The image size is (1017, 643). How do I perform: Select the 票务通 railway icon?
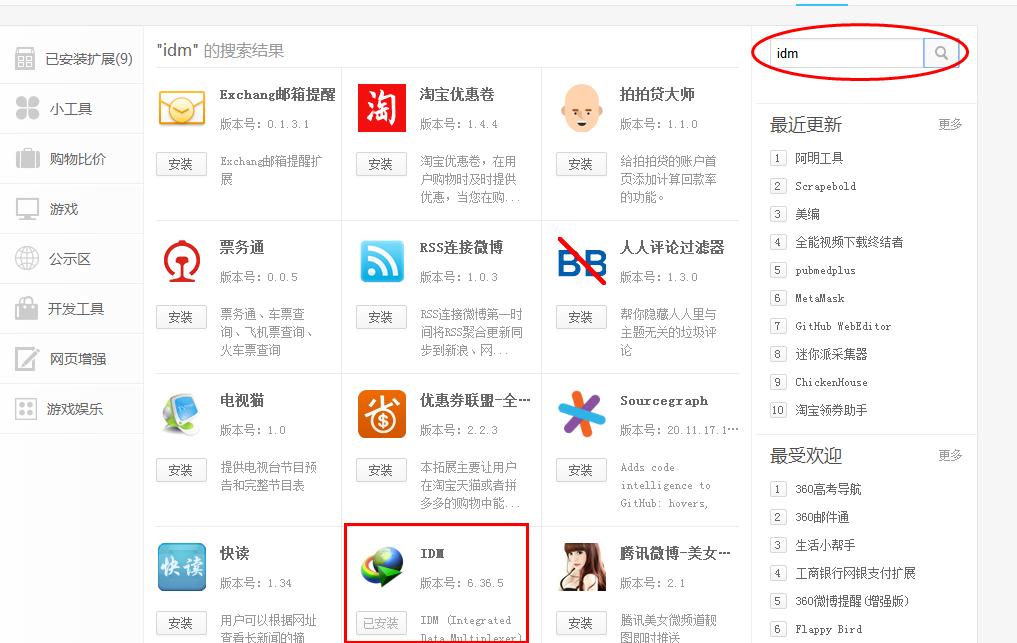[x=181, y=261]
